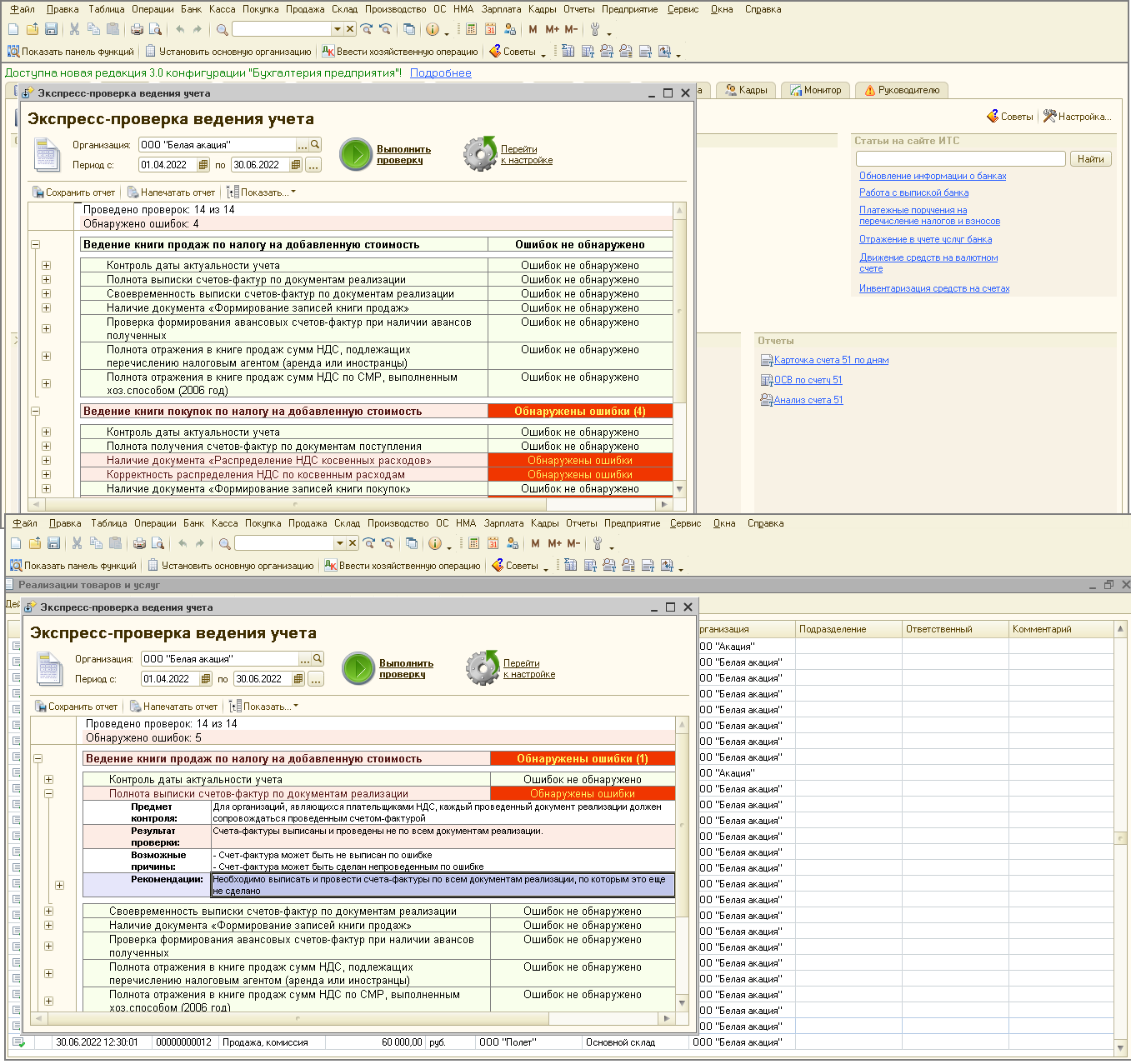Open Склад menu in upper window menu bar

(344, 9)
